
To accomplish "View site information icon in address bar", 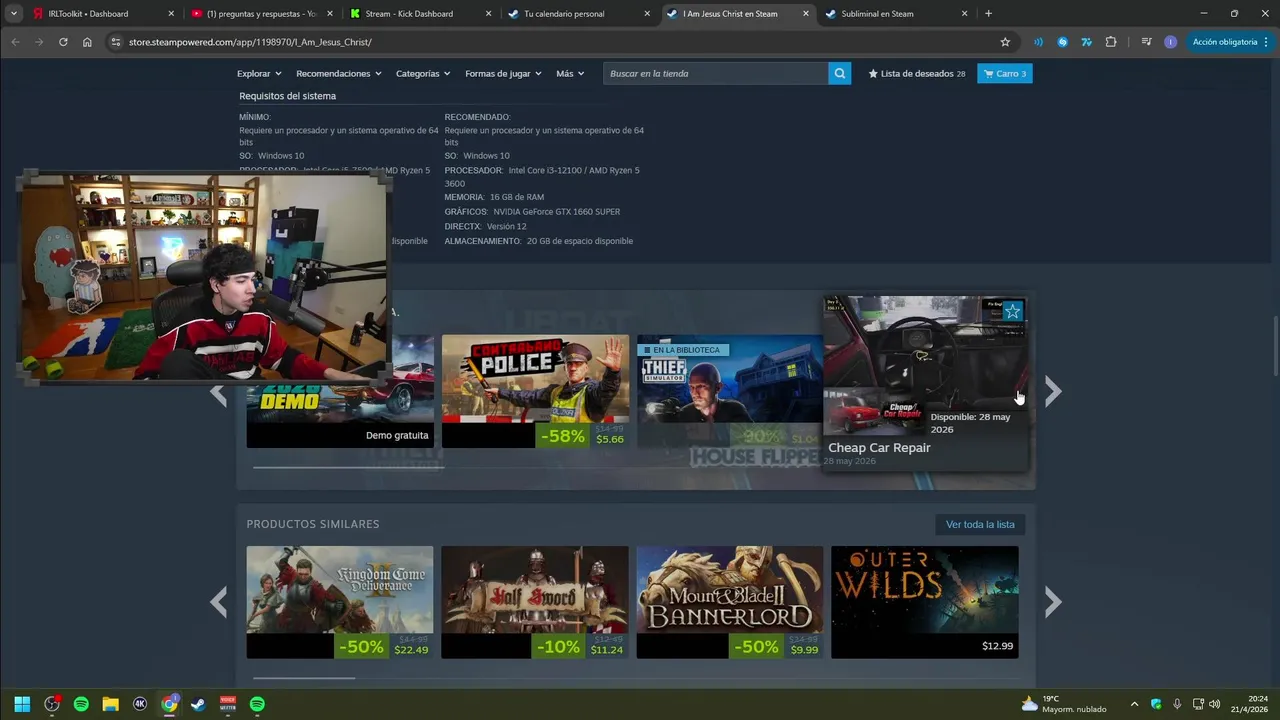I will pyautogui.click(x=115, y=42).
